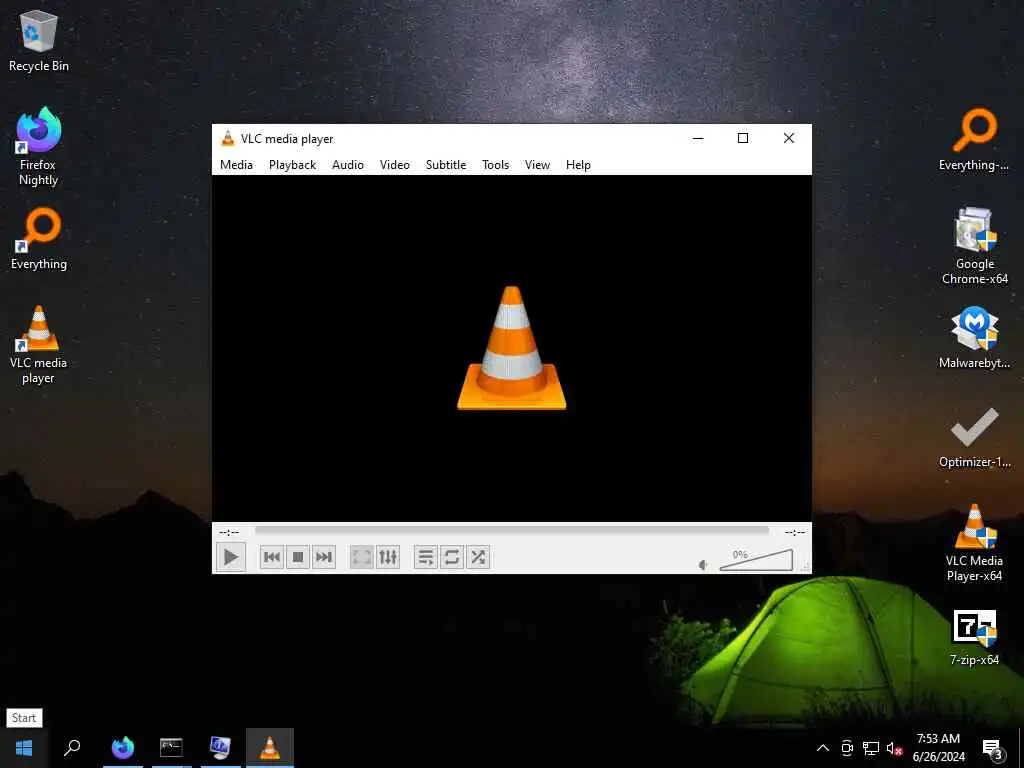Switch to command prompt taskbar icon
Image resolution: width=1024 pixels, height=768 pixels.
[x=171, y=748]
